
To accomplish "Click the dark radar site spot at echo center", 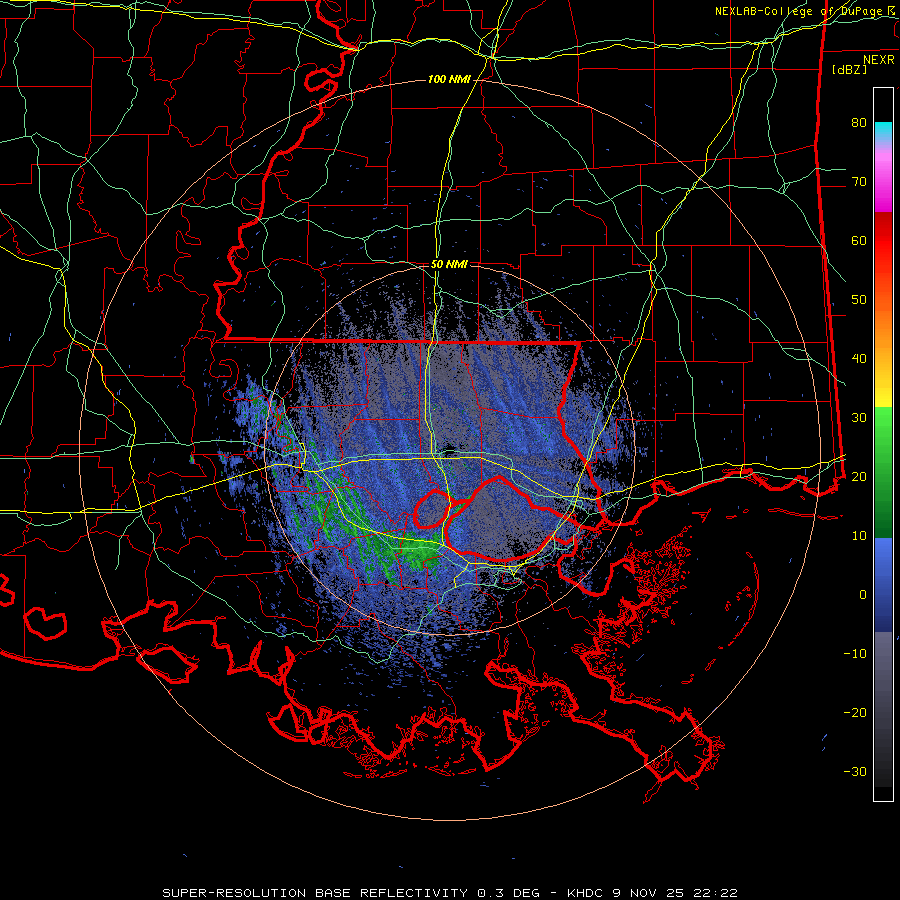I will pos(450,451).
